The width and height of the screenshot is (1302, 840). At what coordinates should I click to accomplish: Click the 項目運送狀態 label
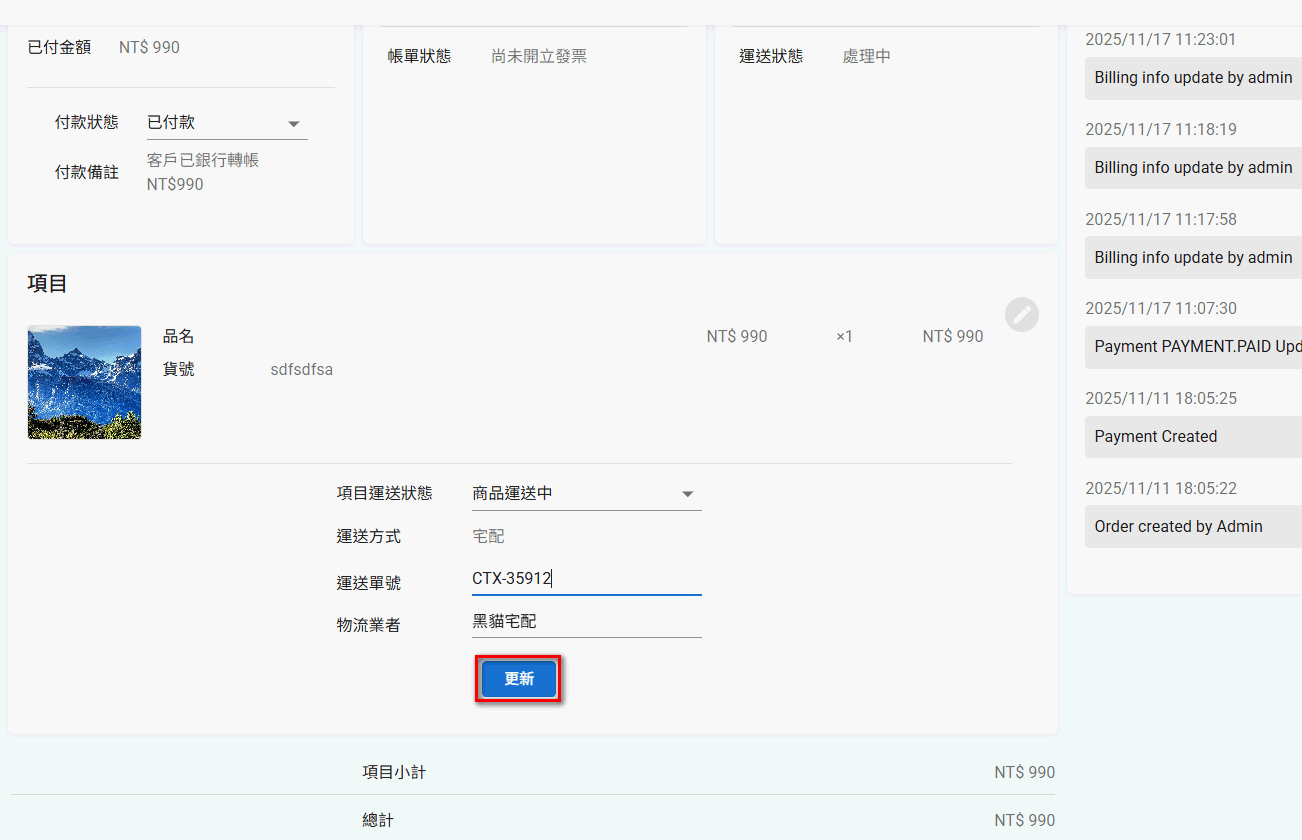(385, 493)
